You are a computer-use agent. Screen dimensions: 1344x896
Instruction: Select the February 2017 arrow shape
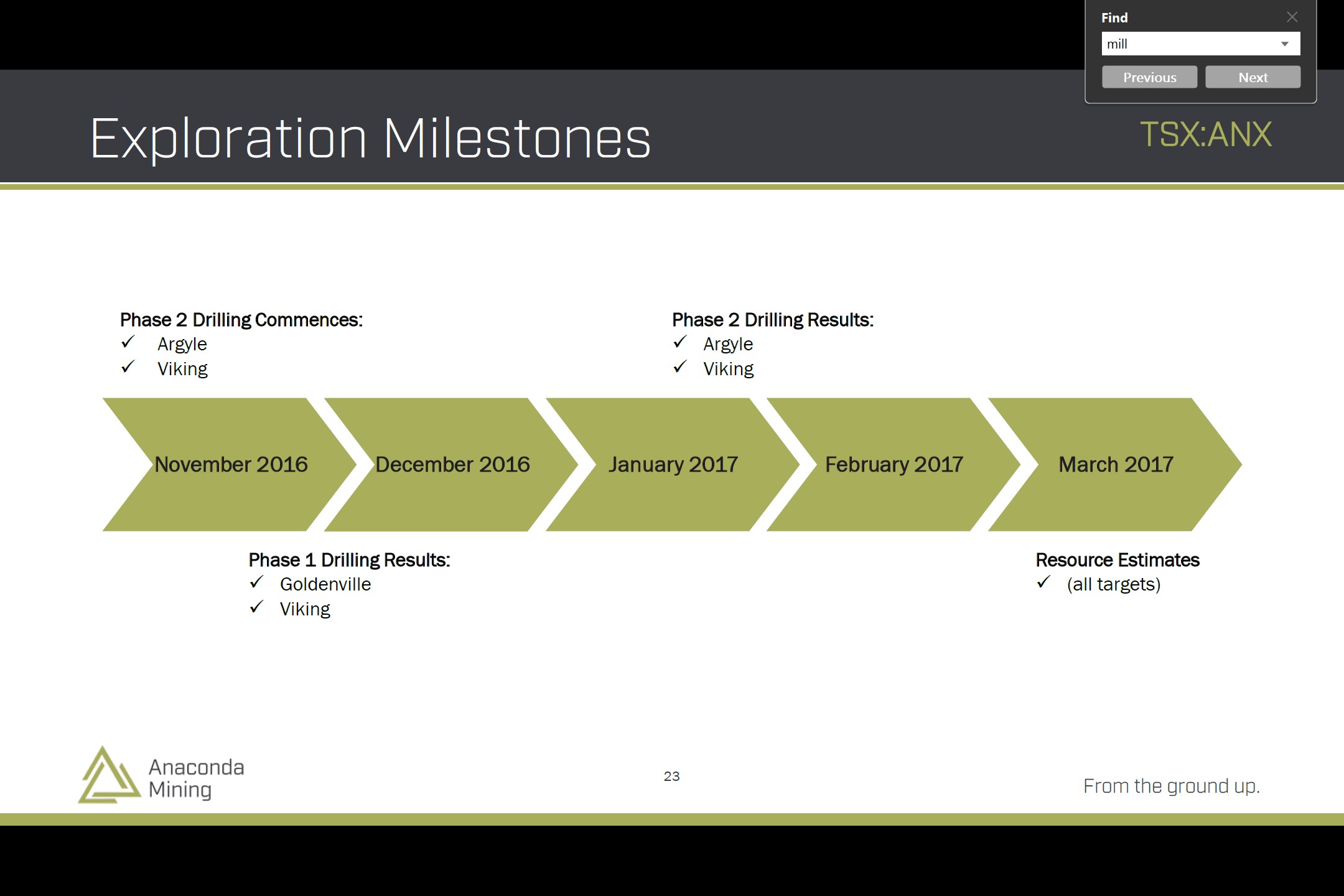(x=894, y=465)
